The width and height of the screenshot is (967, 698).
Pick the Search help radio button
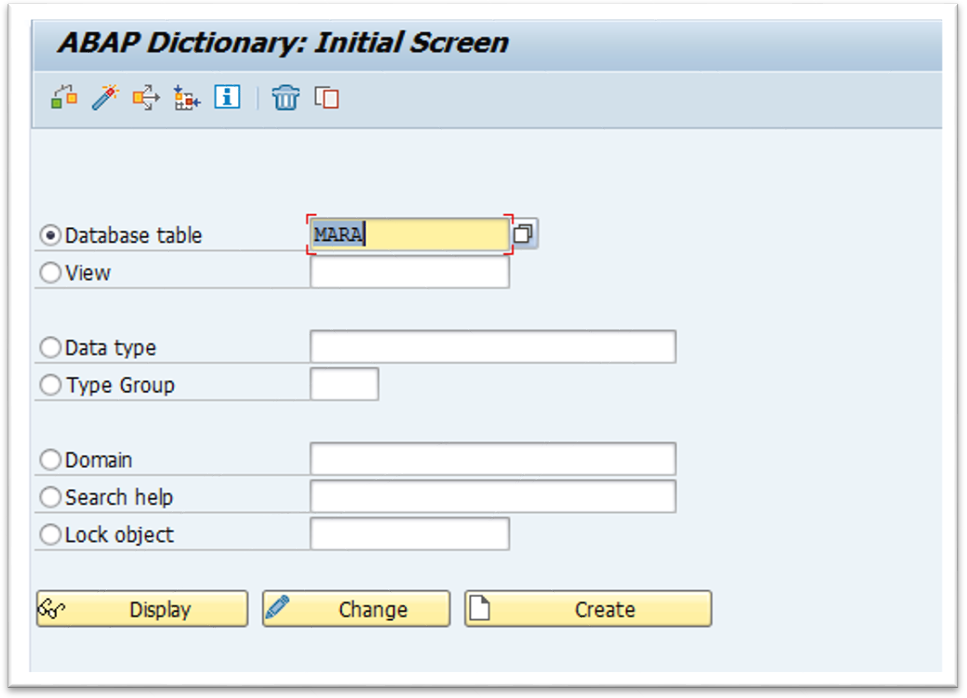pyautogui.click(x=50, y=497)
